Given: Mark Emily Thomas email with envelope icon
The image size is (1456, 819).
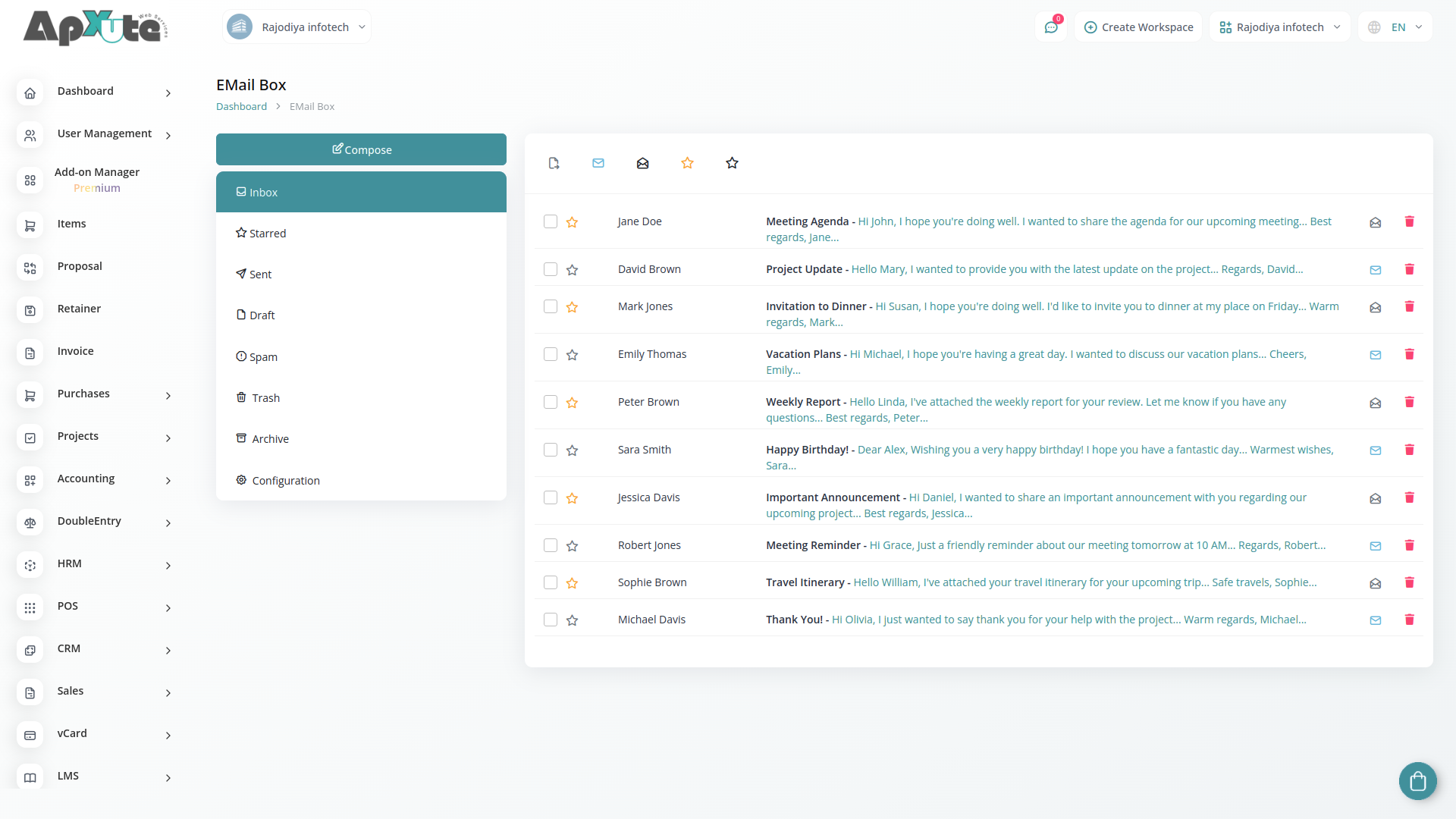Looking at the screenshot, I should click(x=1375, y=355).
